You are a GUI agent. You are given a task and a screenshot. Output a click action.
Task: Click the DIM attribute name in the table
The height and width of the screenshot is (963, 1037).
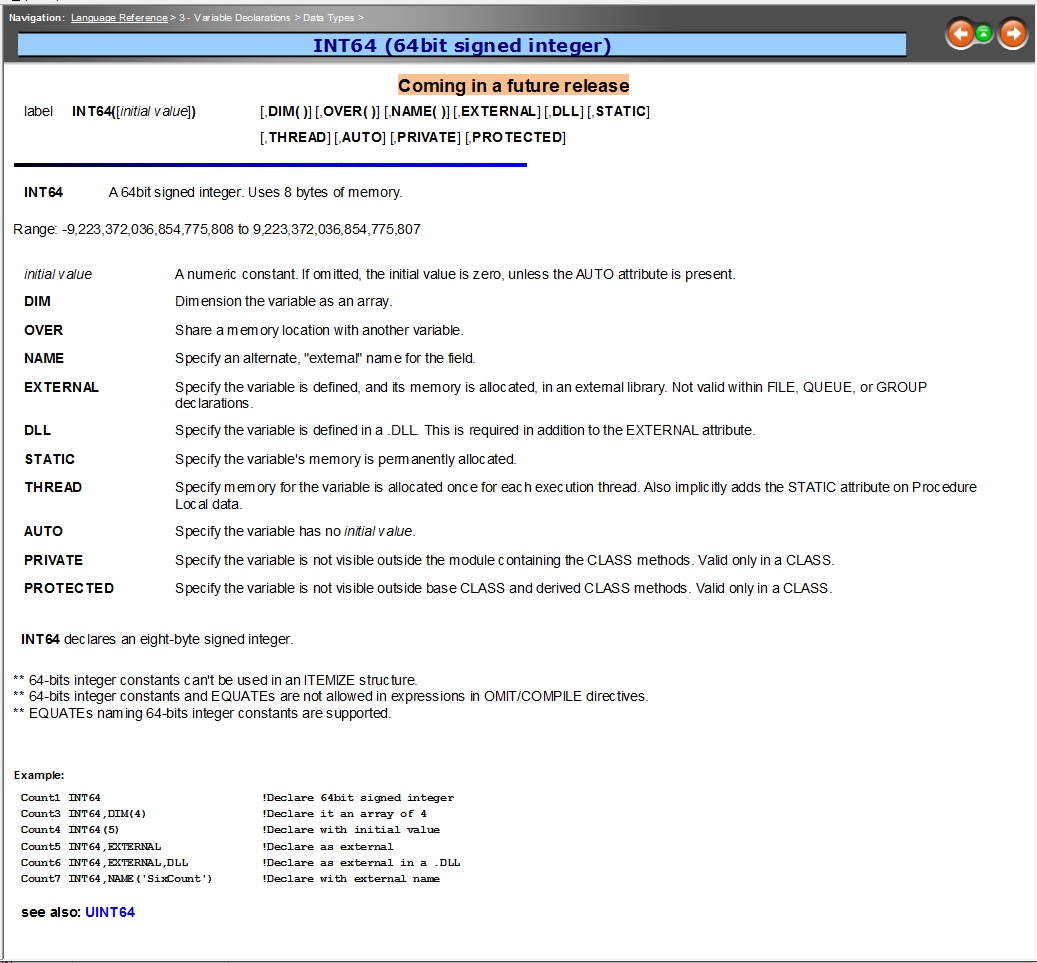tap(37, 301)
